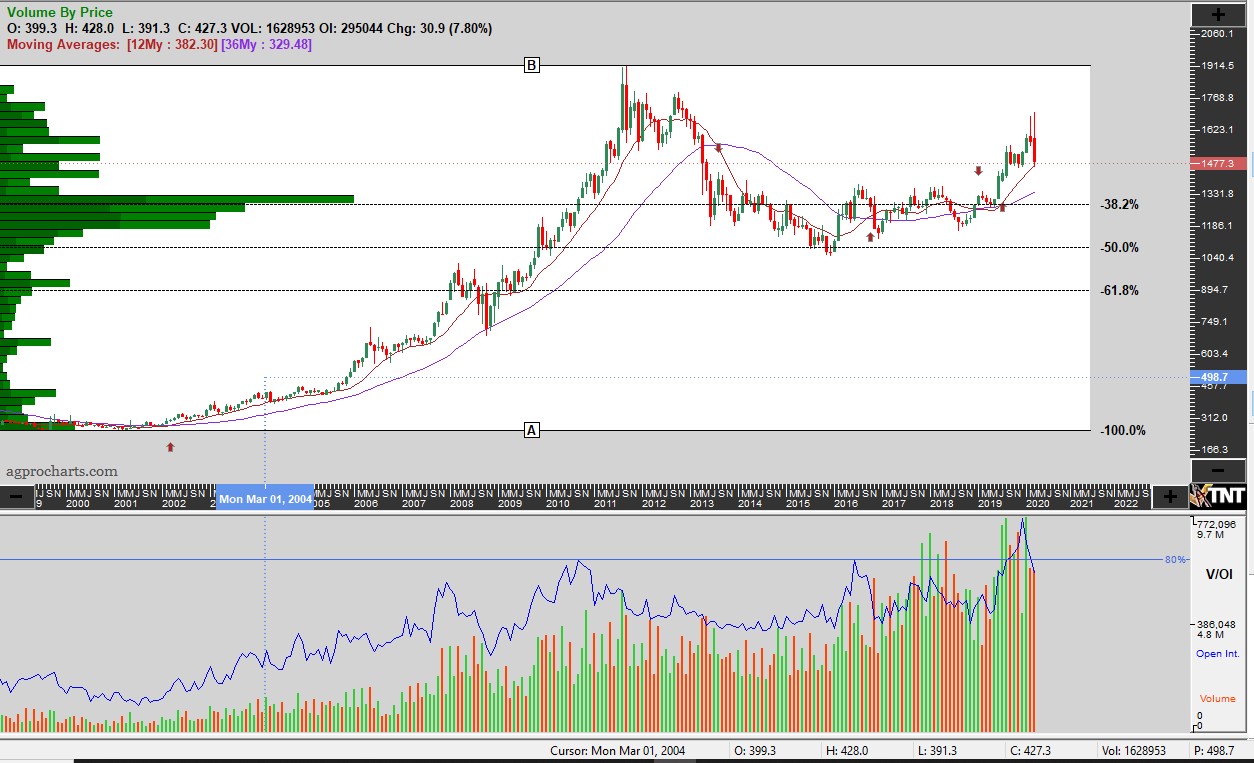Click the plus button right of the timeline
The width and height of the screenshot is (1254, 763).
click(x=1170, y=496)
